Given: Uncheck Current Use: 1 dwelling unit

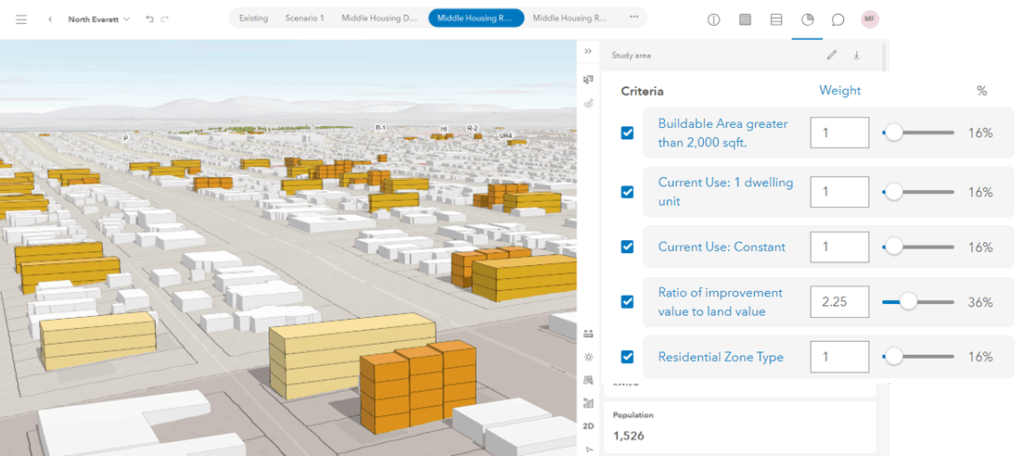Looking at the screenshot, I should 628,192.
